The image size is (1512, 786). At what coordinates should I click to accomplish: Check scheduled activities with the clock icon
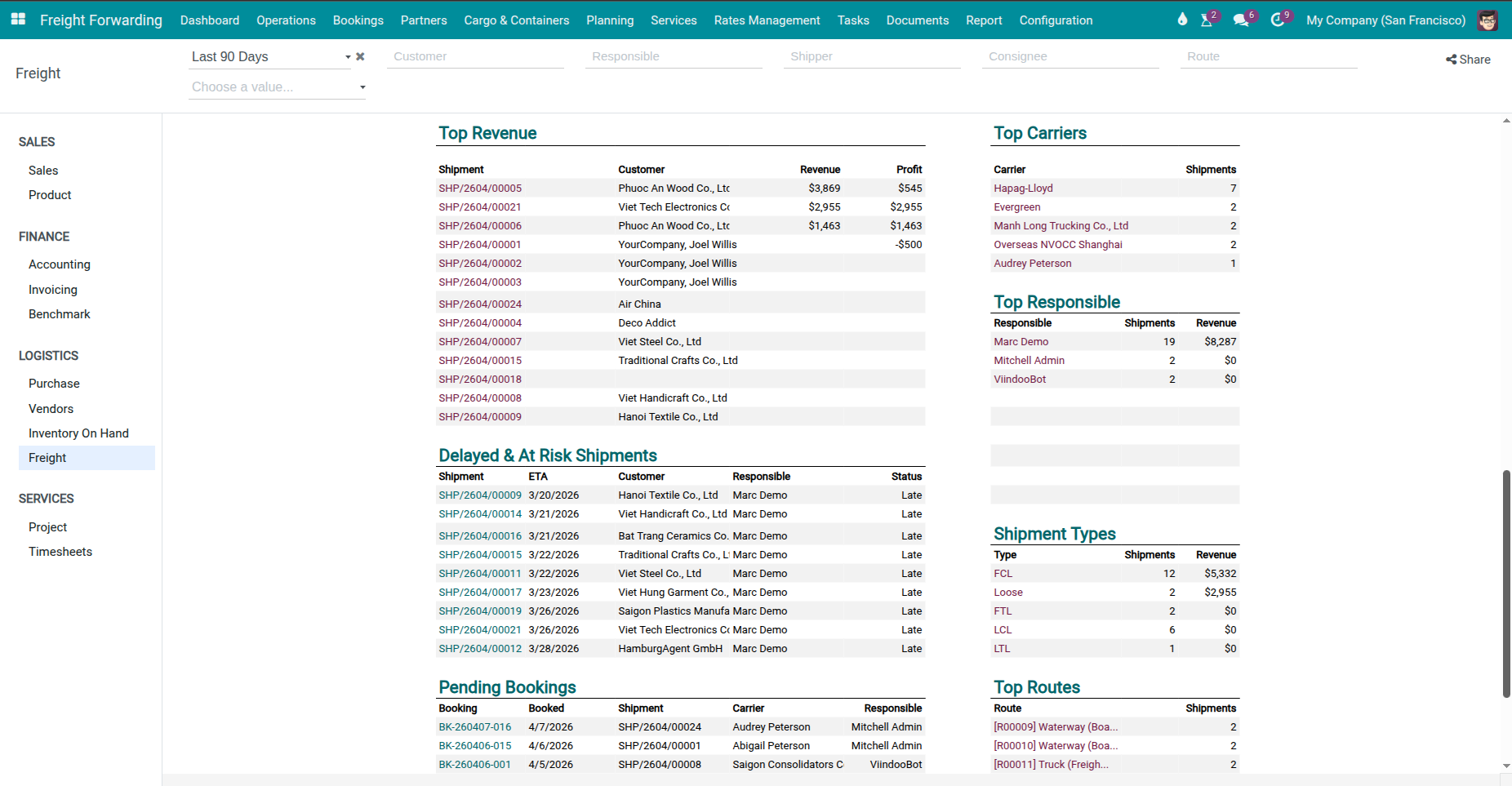pos(1277,19)
